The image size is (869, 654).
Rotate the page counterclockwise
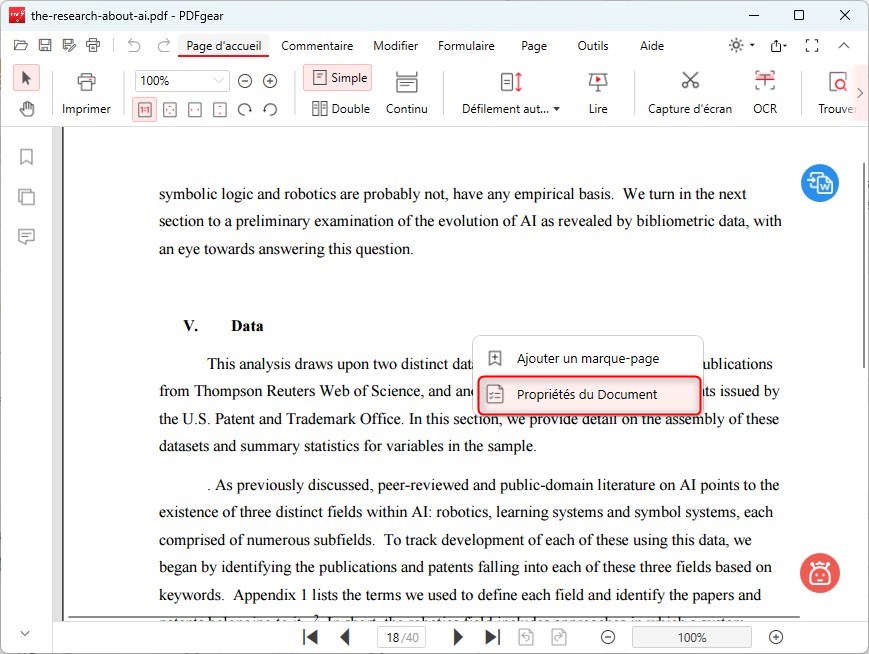point(270,110)
